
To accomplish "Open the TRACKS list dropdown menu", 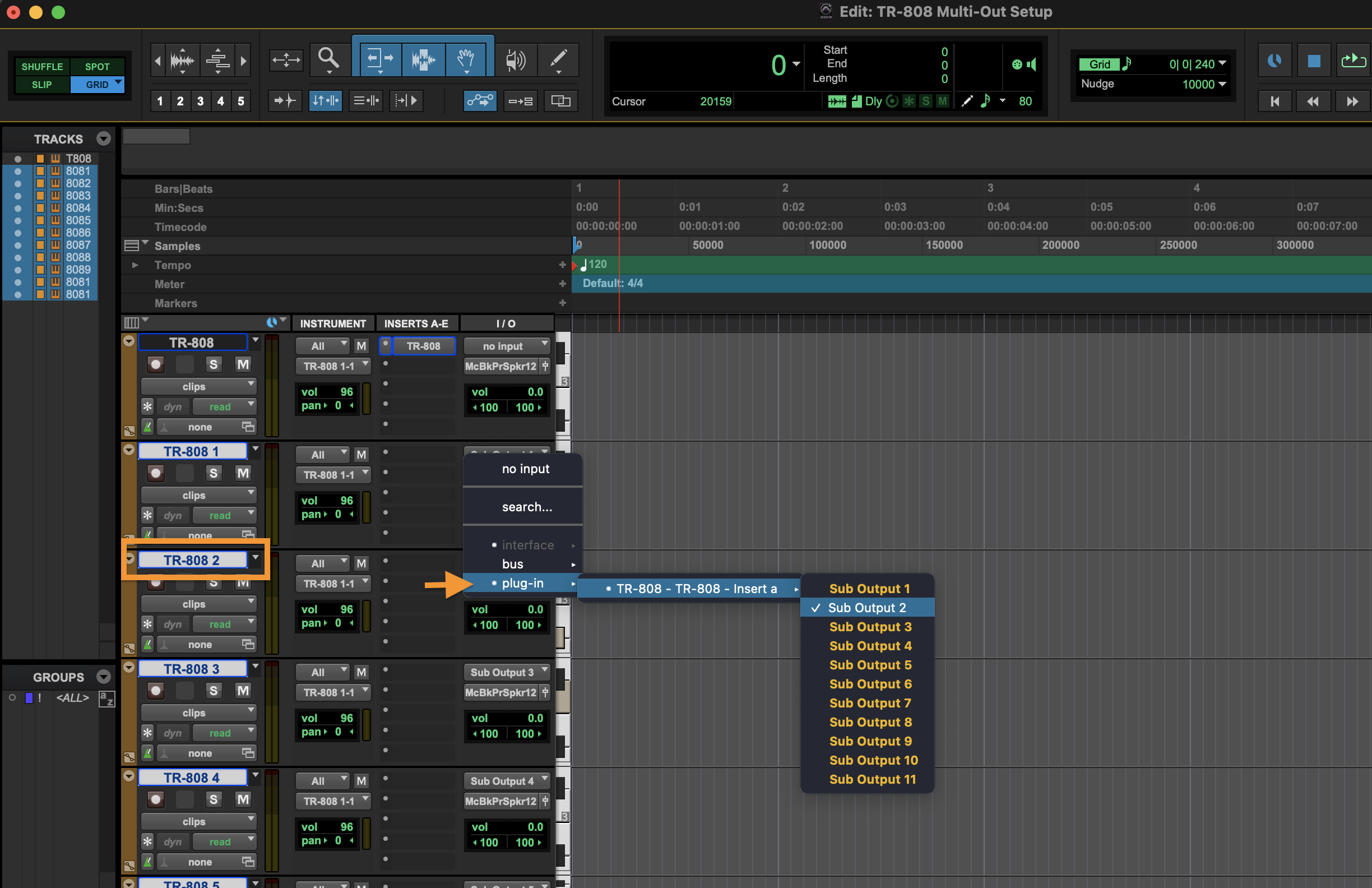I will (x=104, y=138).
